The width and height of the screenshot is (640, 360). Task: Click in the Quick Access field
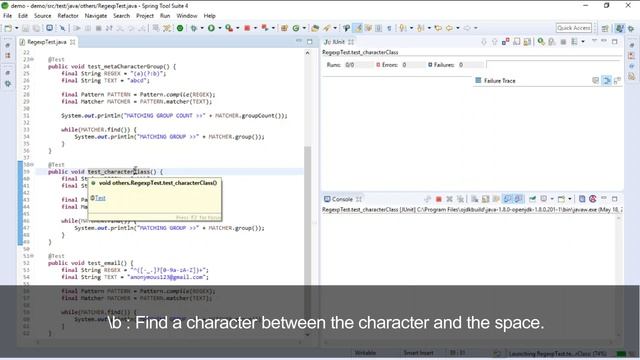pos(574,28)
